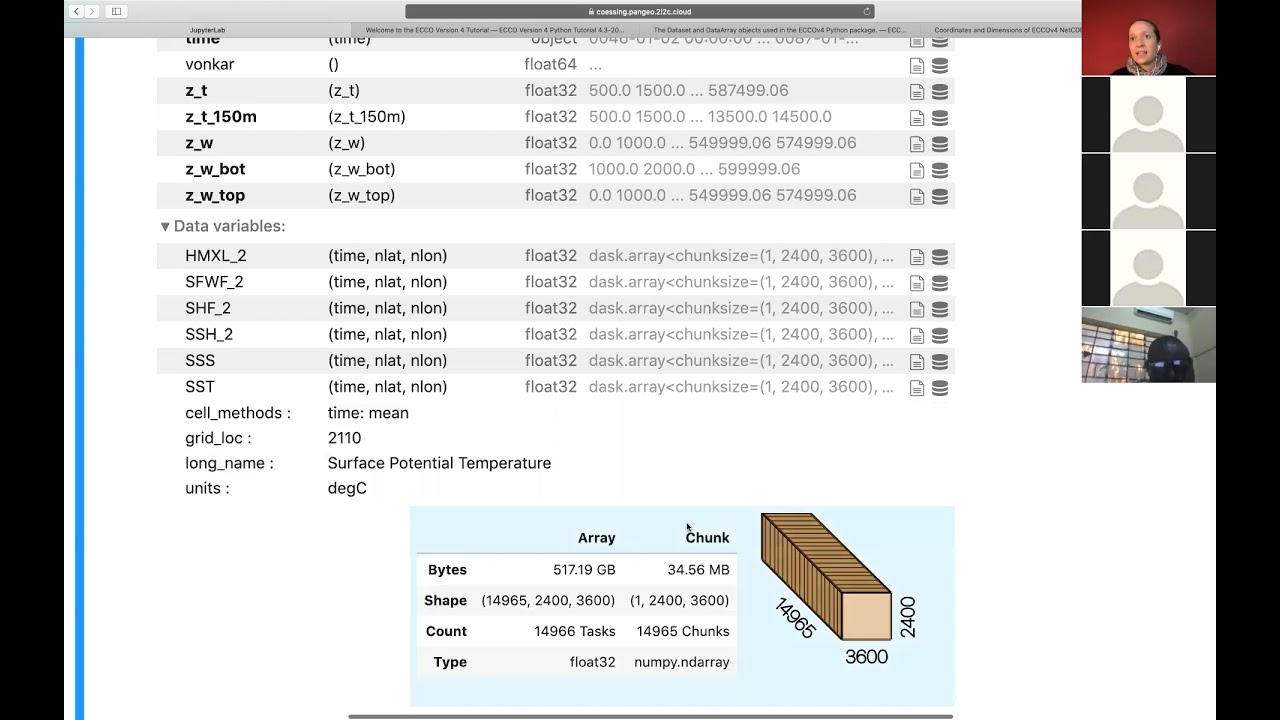
Task: Click the "(14965, 2400, 3600)" array shape
Action: tap(548, 600)
